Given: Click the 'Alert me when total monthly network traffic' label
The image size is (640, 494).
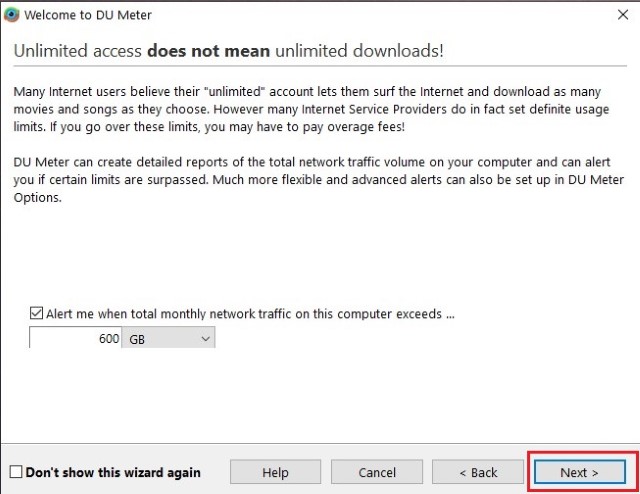Looking at the screenshot, I should tap(250, 314).
